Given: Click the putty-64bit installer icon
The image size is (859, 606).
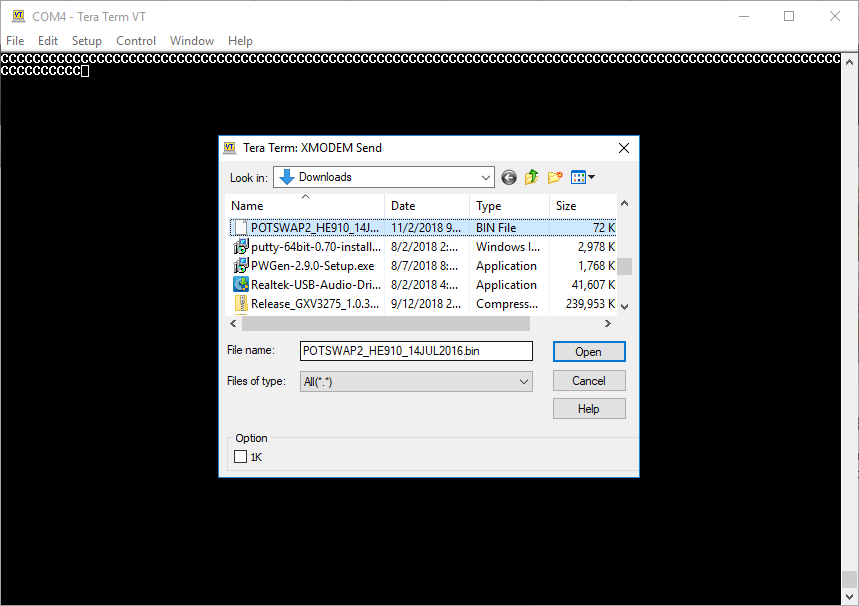Looking at the screenshot, I should point(240,247).
